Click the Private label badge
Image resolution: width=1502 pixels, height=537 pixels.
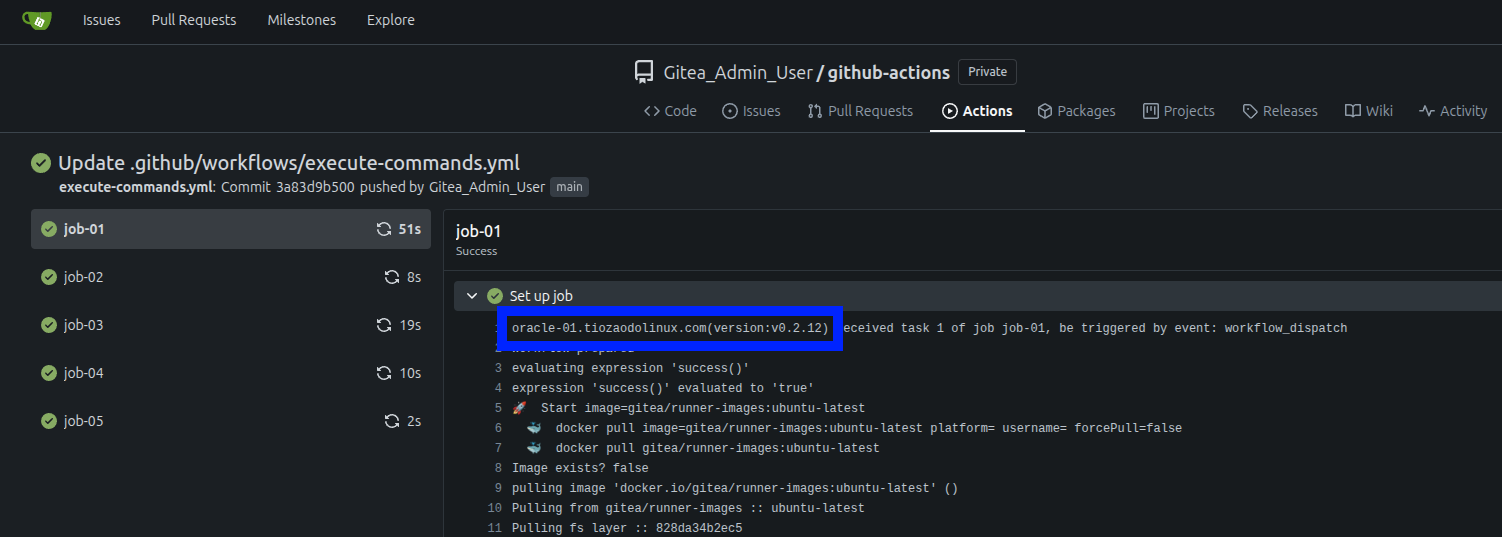coord(987,72)
